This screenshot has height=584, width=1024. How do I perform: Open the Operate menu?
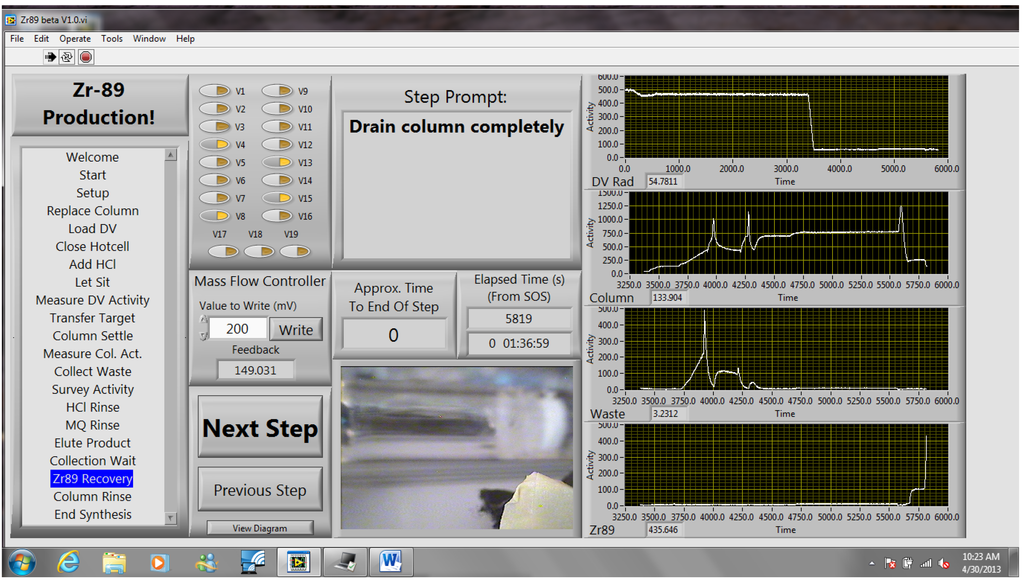75,39
